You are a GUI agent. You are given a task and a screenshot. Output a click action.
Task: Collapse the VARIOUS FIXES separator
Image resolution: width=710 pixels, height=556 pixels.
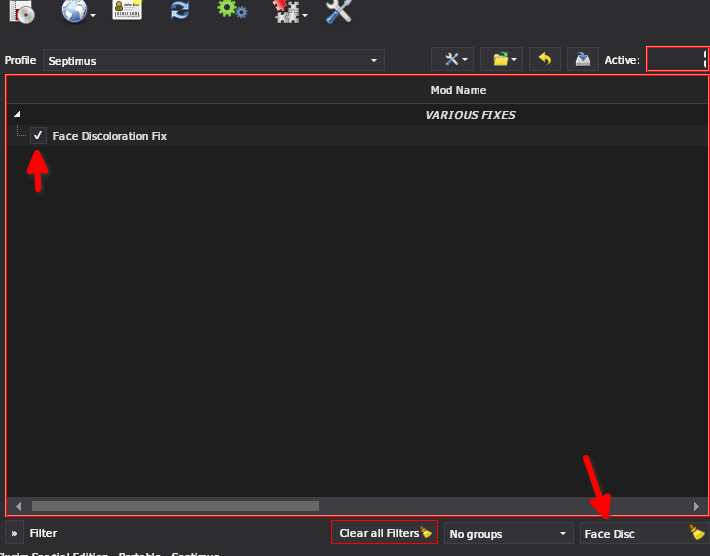[17, 114]
